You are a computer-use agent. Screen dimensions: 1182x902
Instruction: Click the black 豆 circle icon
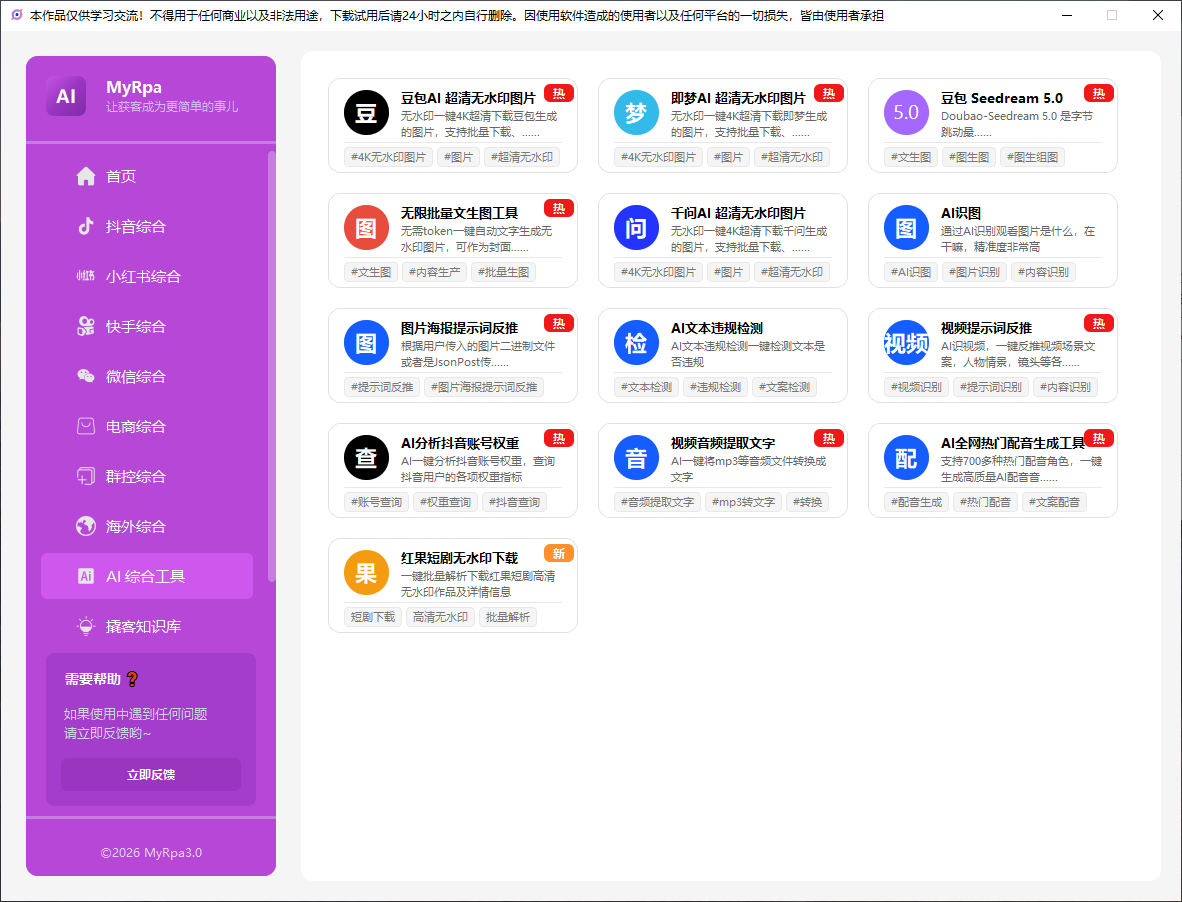click(x=366, y=112)
